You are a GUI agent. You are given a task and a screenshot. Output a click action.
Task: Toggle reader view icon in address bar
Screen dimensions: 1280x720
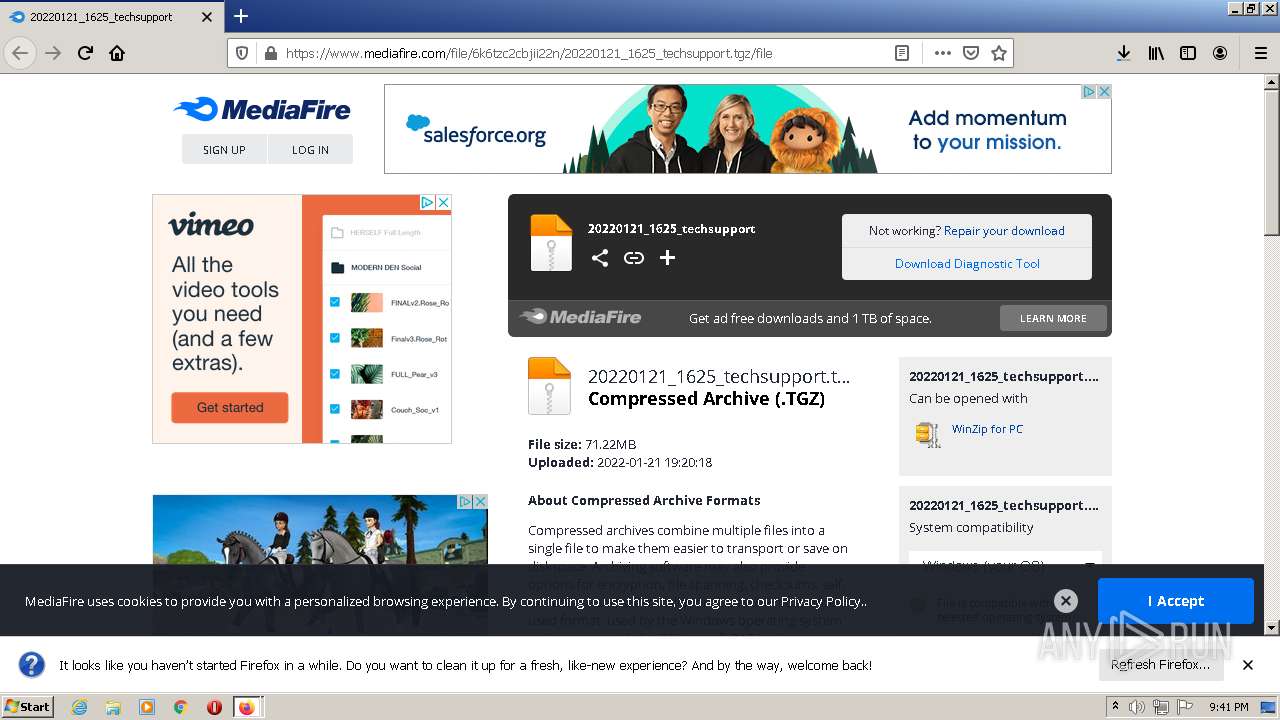[x=902, y=53]
